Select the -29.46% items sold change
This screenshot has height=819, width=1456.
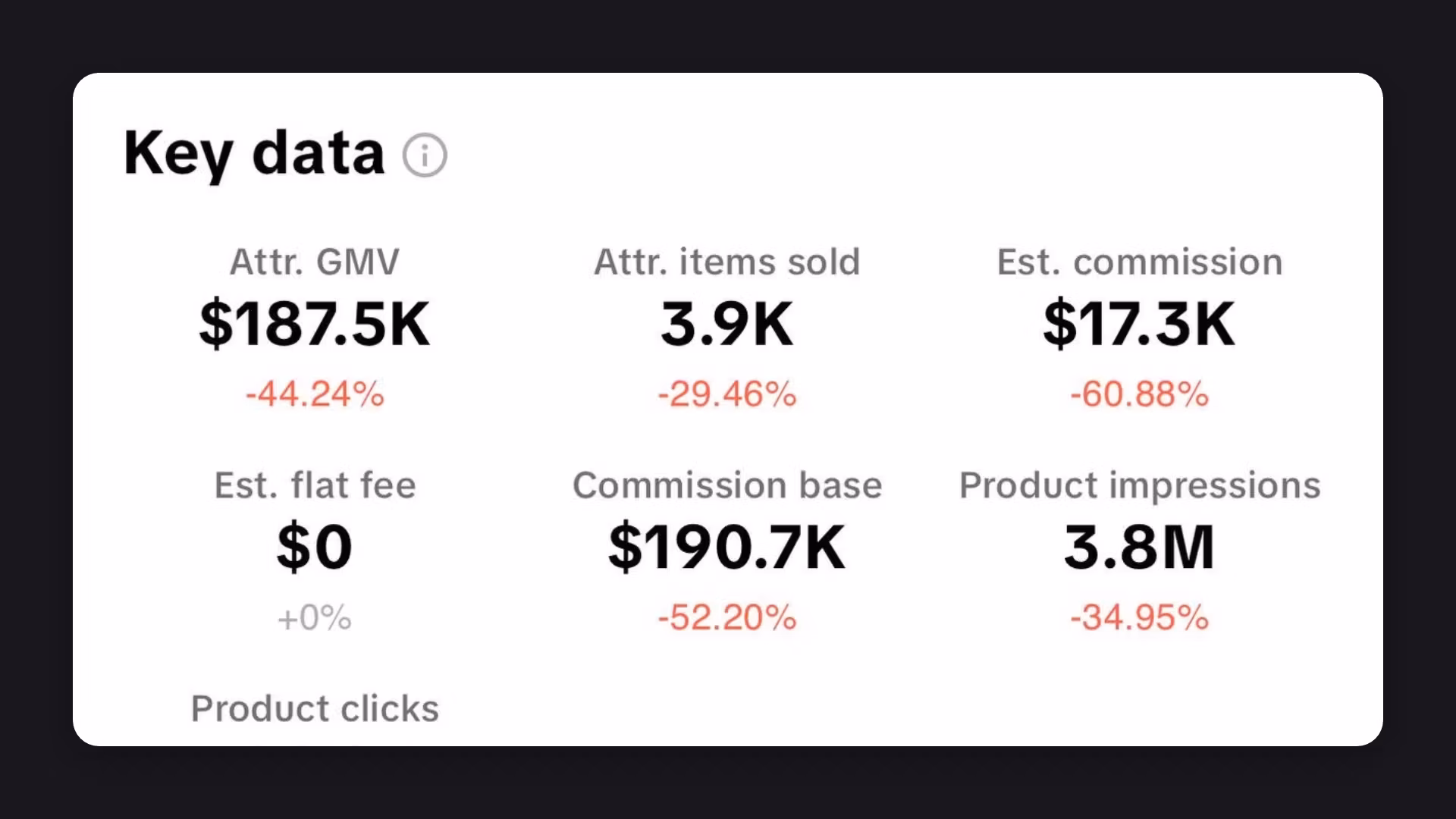point(727,394)
